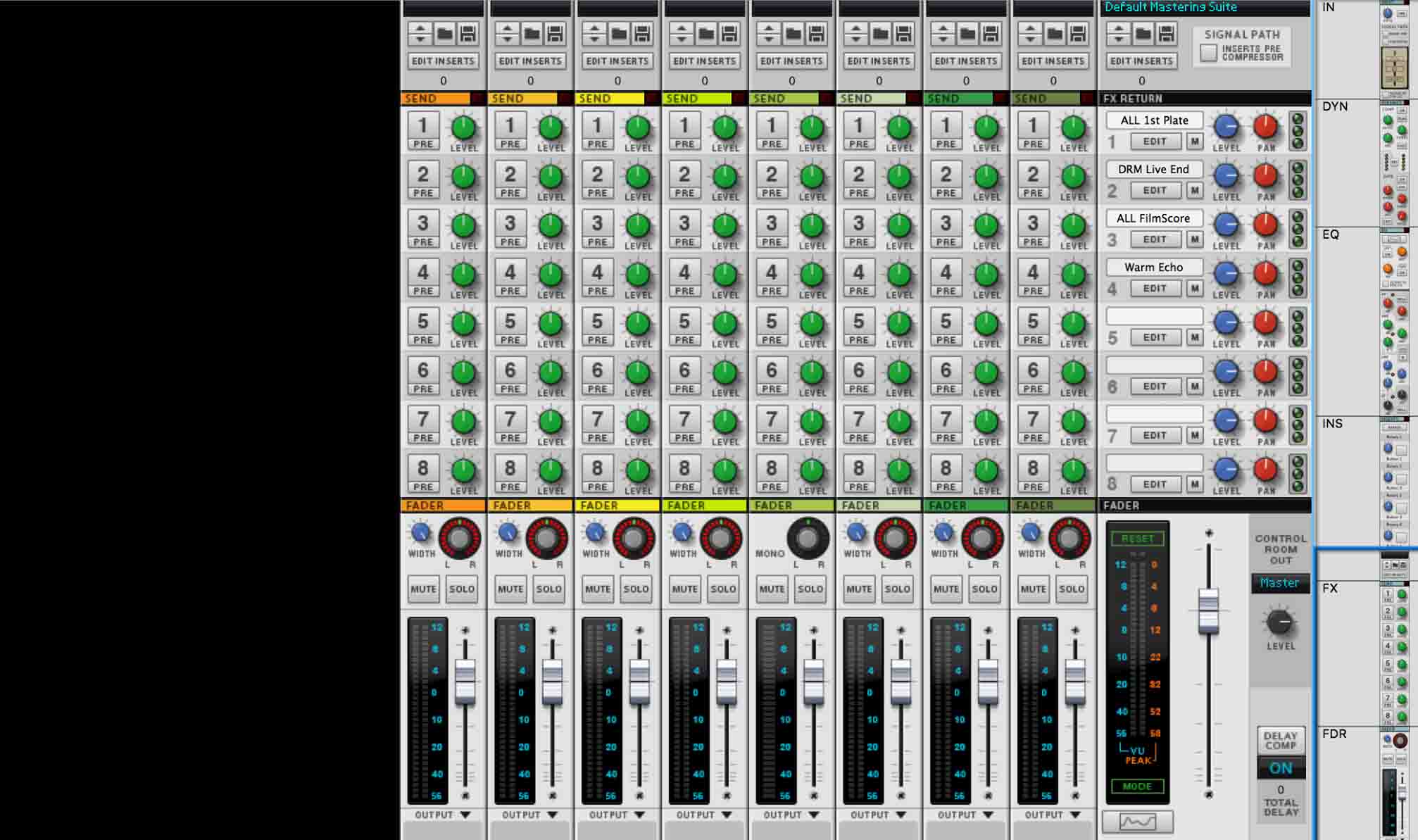Click browse patch folder icon on master section

(x=1143, y=34)
